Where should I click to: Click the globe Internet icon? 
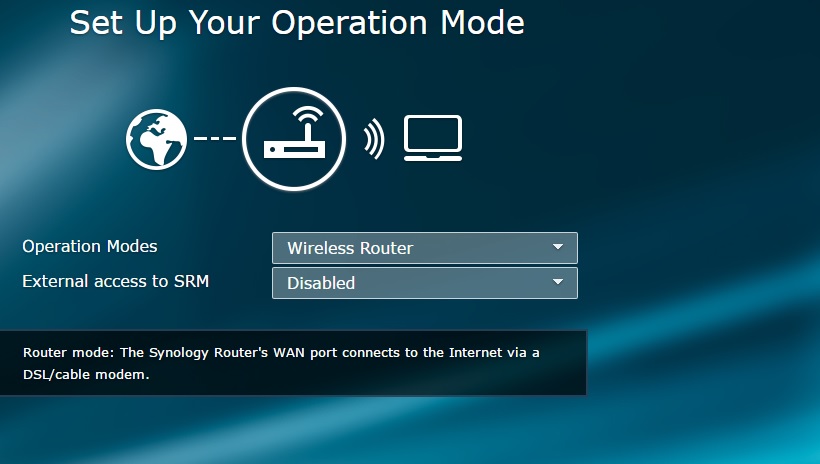click(x=156, y=139)
